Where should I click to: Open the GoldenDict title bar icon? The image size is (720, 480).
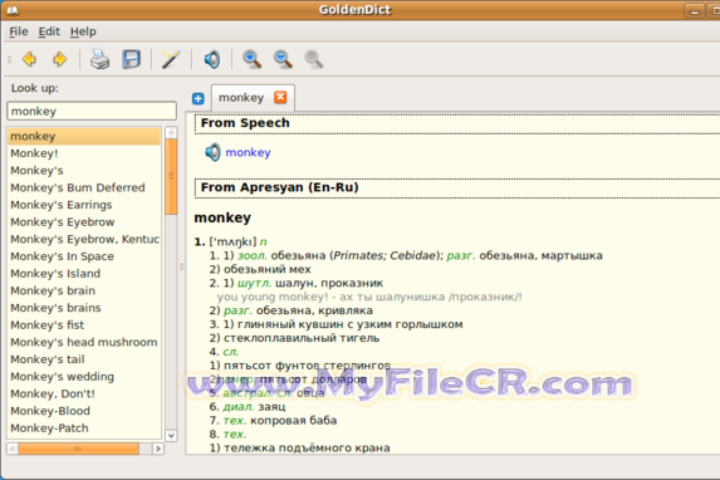coord(12,10)
